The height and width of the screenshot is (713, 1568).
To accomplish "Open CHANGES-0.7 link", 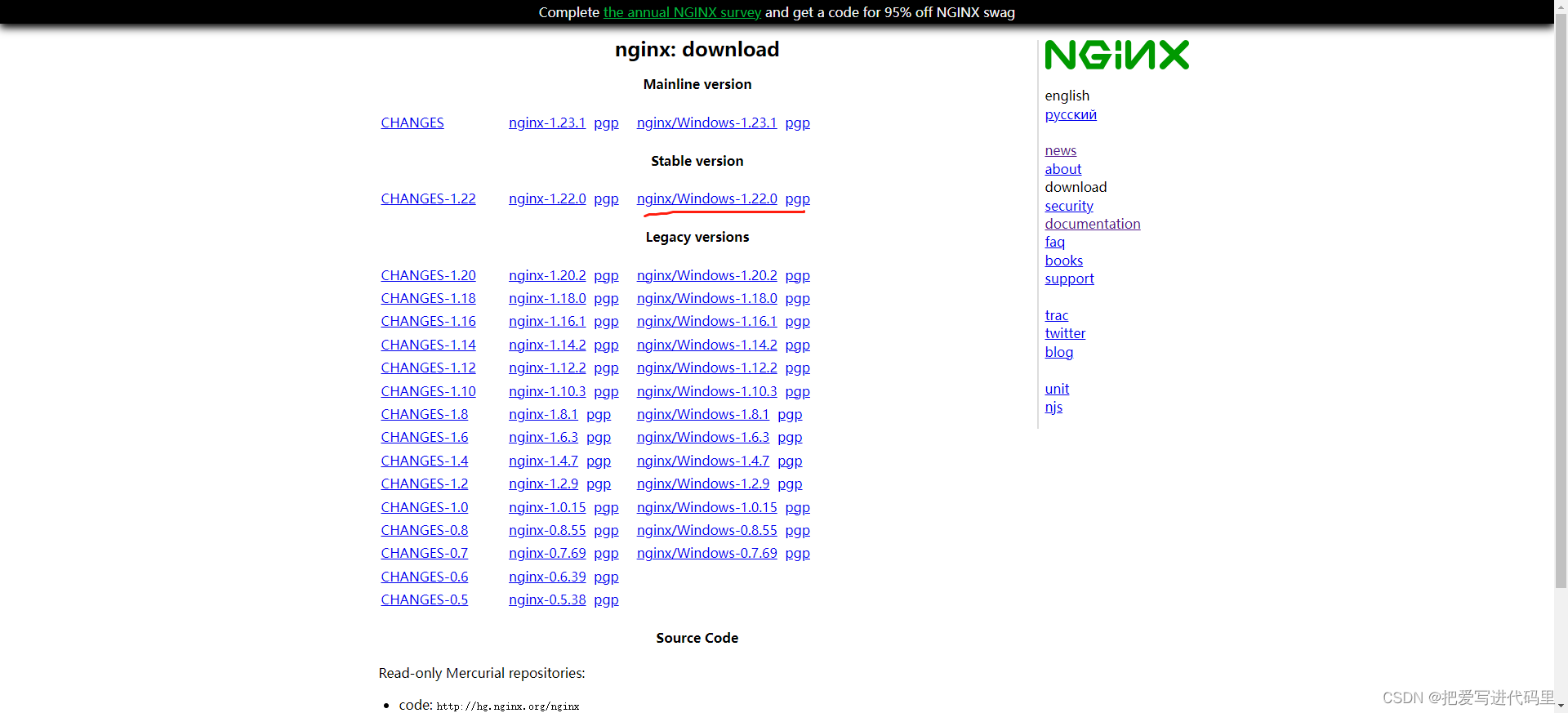I will pos(425,553).
